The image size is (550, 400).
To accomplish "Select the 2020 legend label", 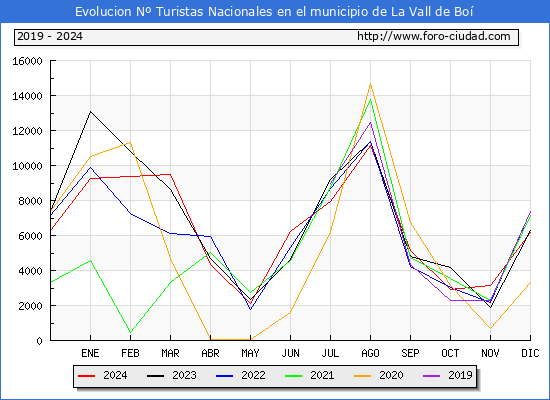I will click(x=391, y=375).
